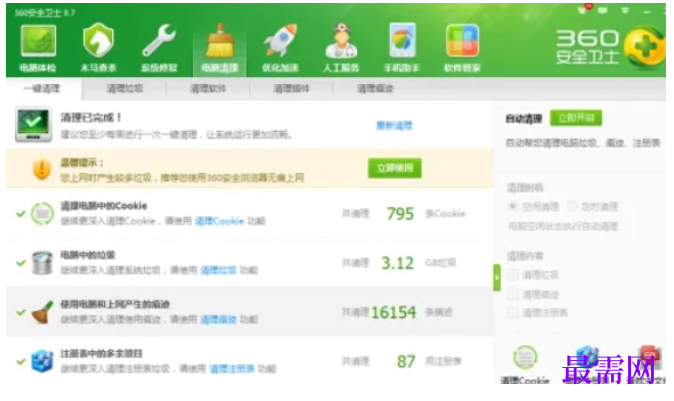Click the 使用电脑和上网产生的痕迹 row title
674x401 pixels.
(115, 304)
